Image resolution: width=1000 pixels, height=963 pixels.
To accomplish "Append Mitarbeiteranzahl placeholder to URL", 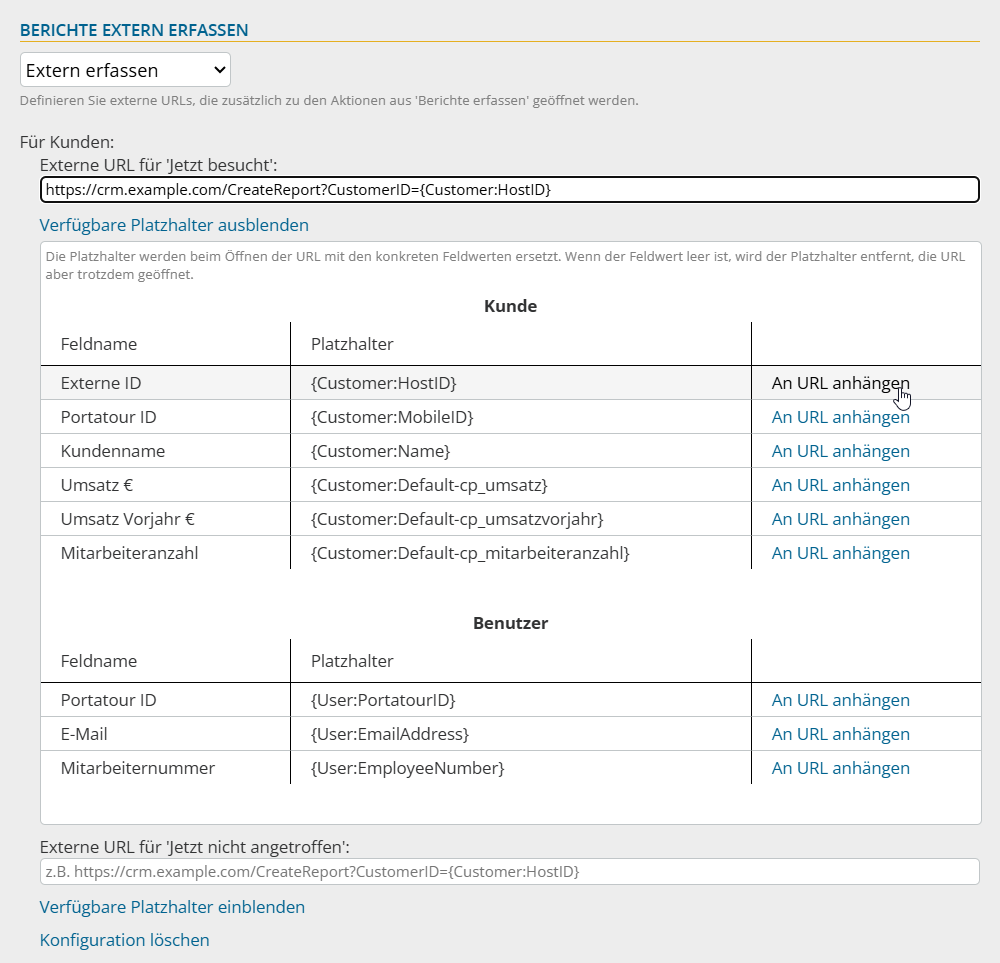I will tap(840, 553).
